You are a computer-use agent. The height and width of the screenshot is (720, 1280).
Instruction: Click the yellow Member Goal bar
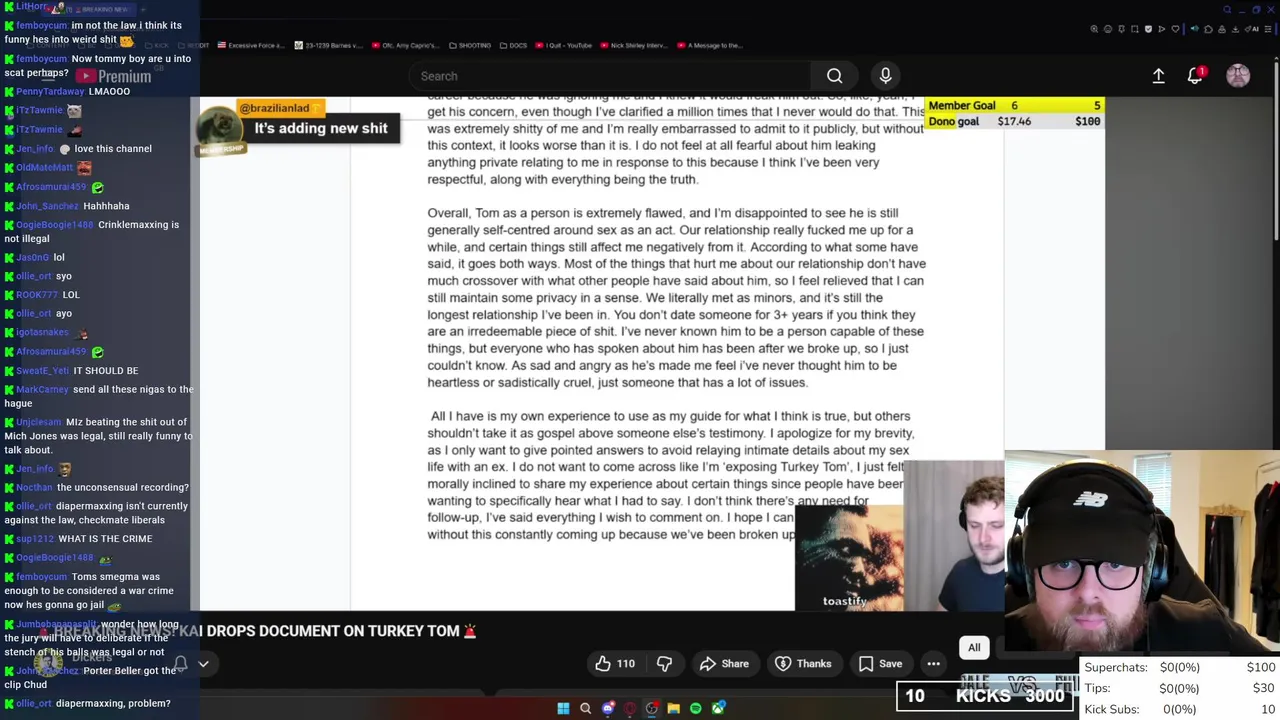(x=1014, y=106)
